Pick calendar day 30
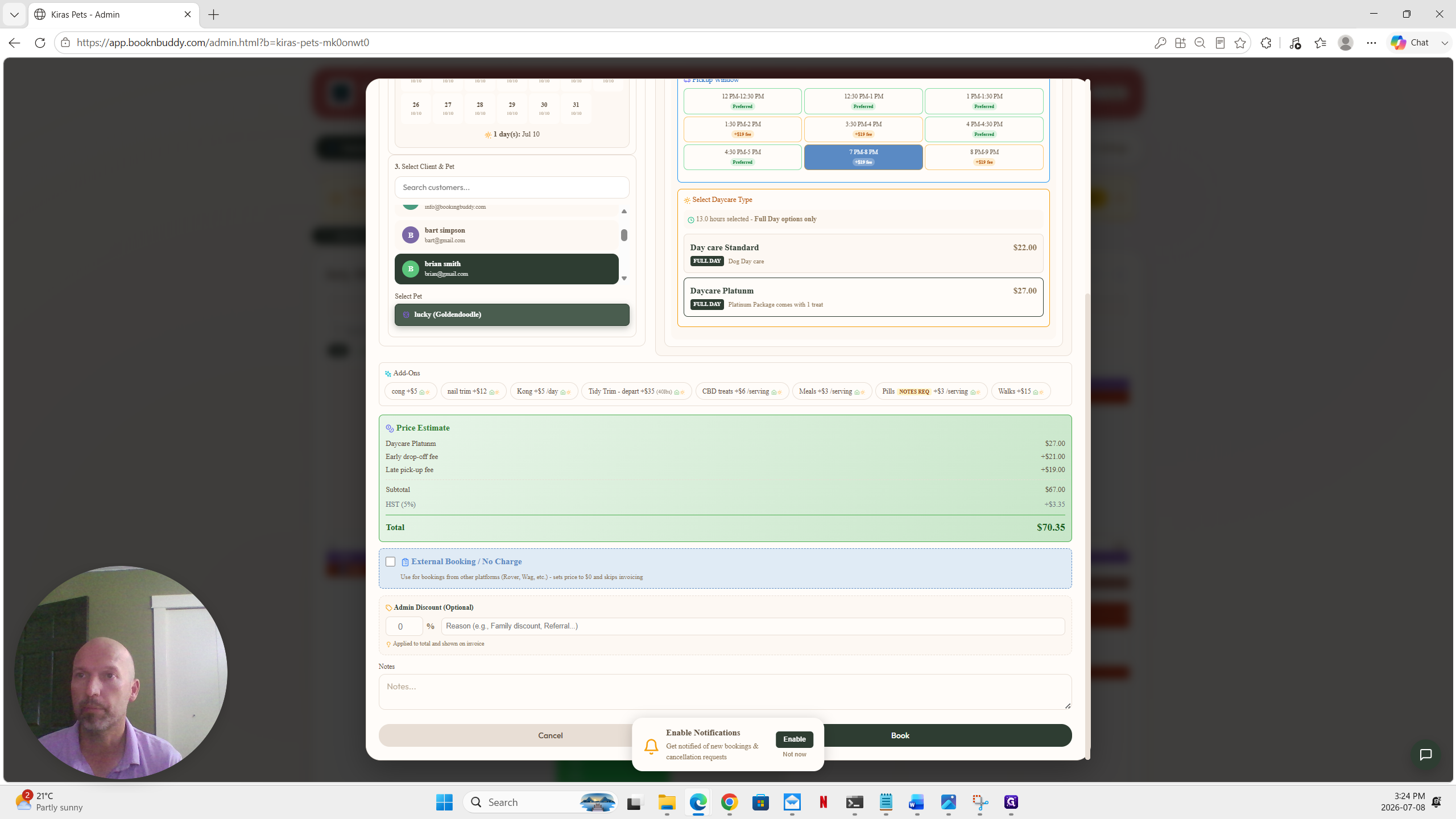This screenshot has height=819, width=1456. [544, 108]
